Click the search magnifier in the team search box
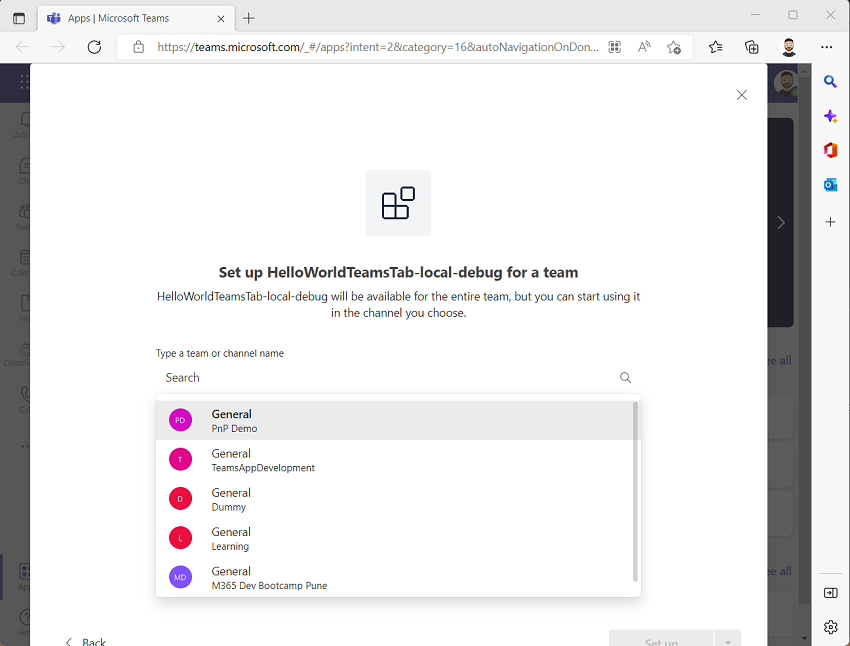Screen dimensions: 850x646 pos(625,377)
